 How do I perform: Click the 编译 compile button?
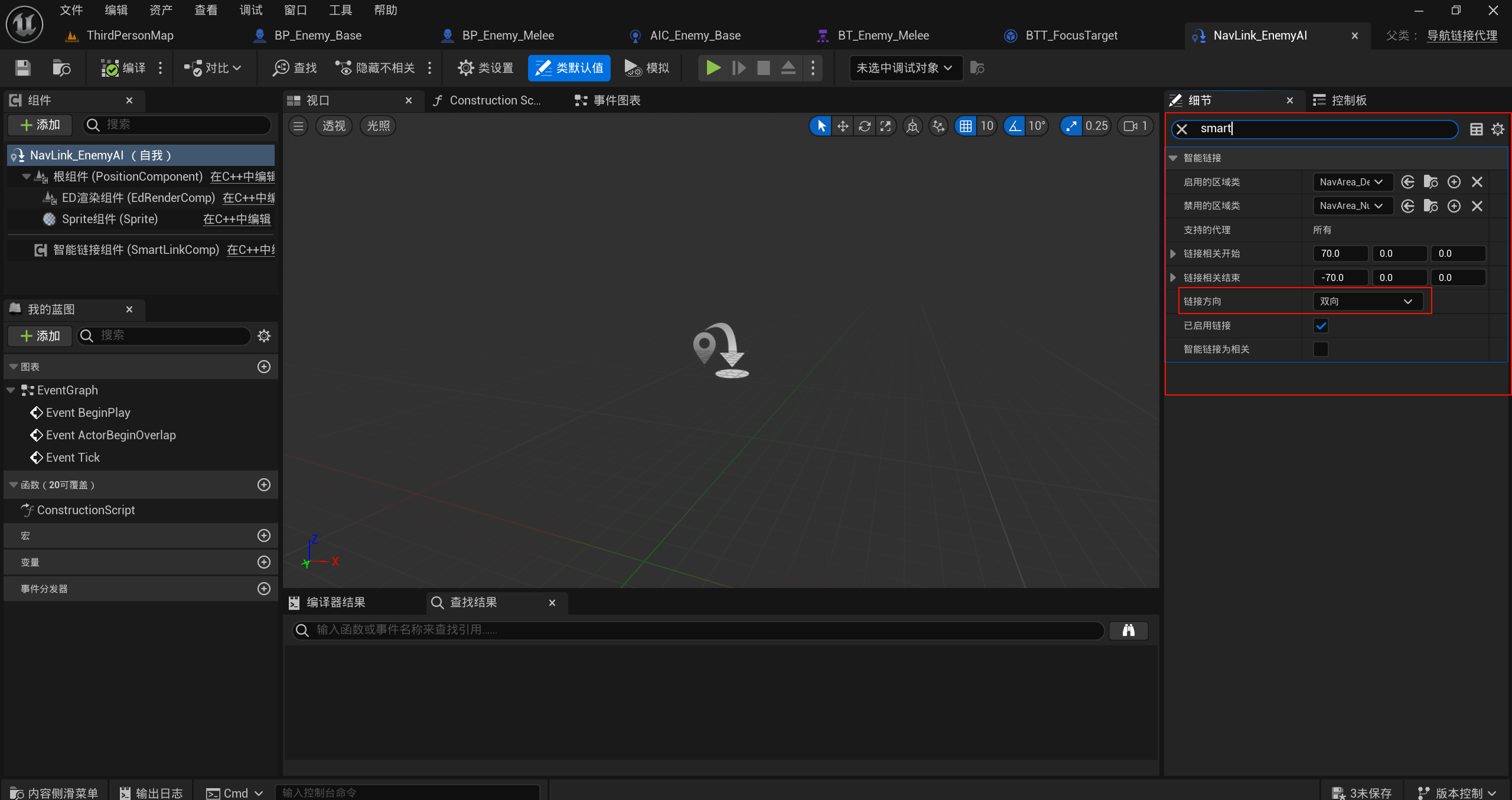(124, 68)
